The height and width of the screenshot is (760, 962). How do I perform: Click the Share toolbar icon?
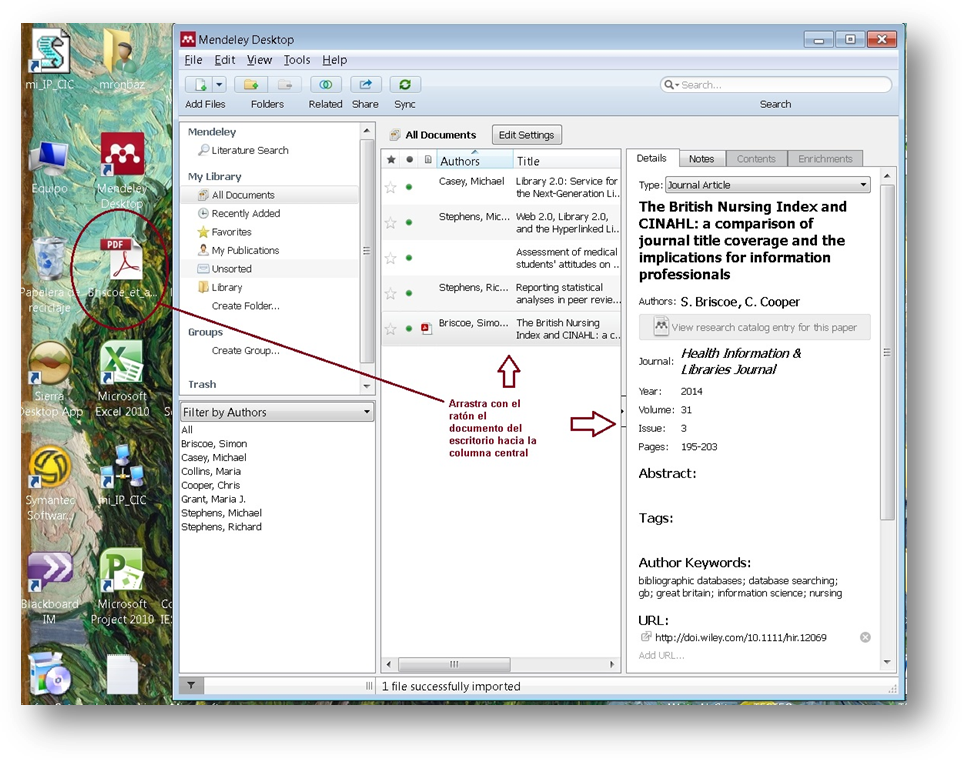click(366, 85)
